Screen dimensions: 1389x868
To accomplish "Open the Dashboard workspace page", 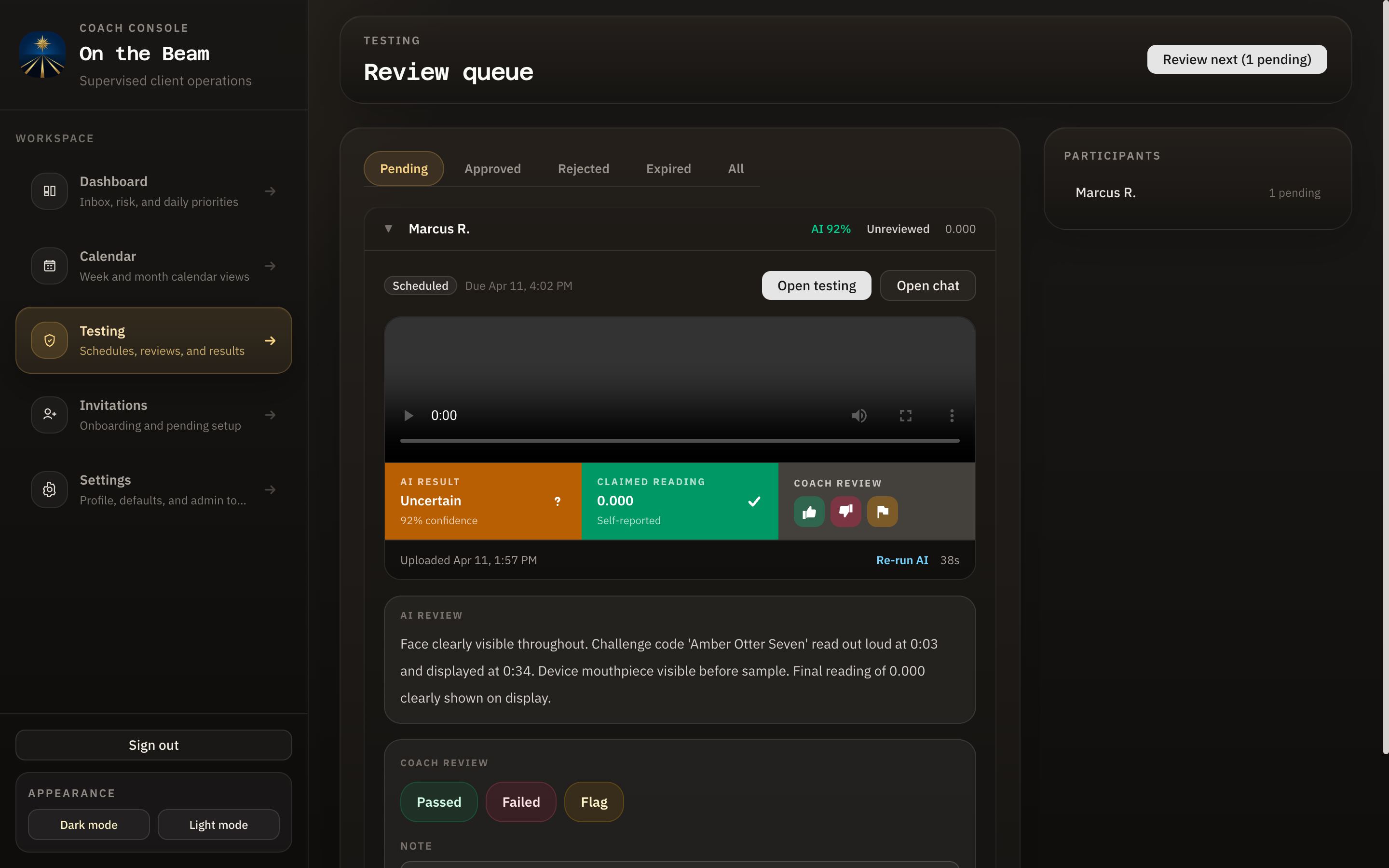I will [x=154, y=191].
